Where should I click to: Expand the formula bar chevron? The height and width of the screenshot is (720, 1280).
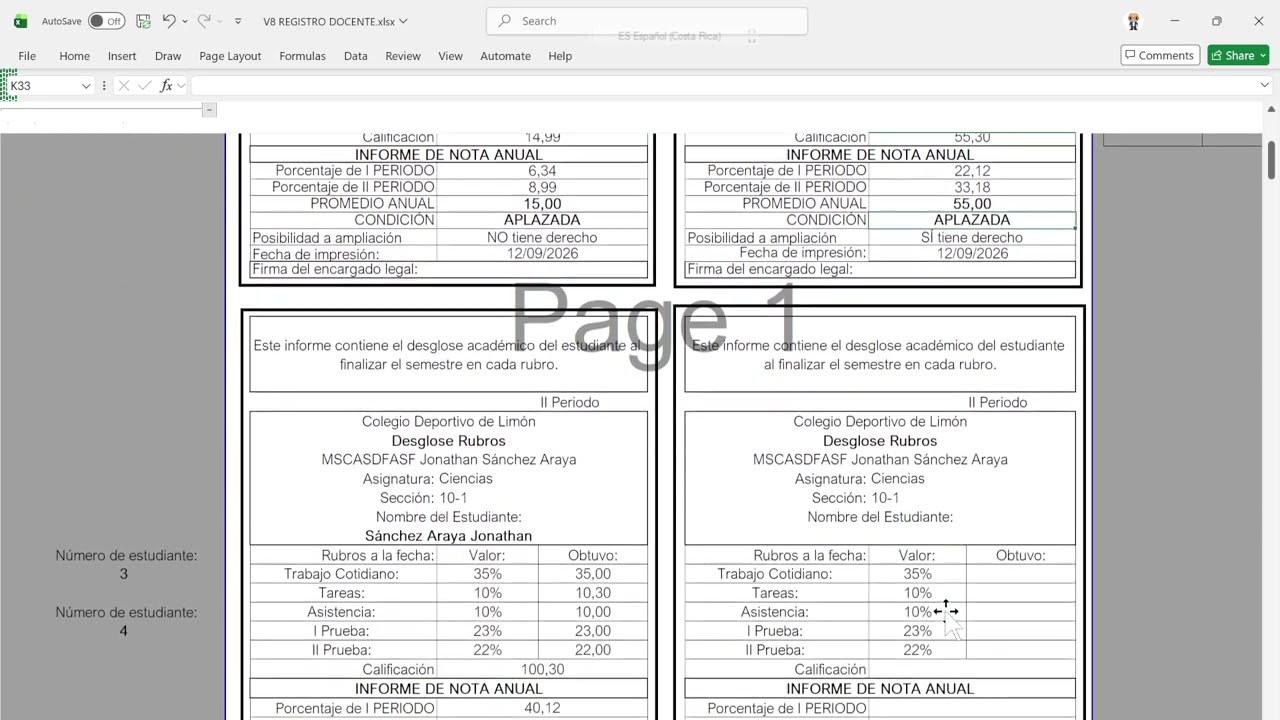point(1264,86)
